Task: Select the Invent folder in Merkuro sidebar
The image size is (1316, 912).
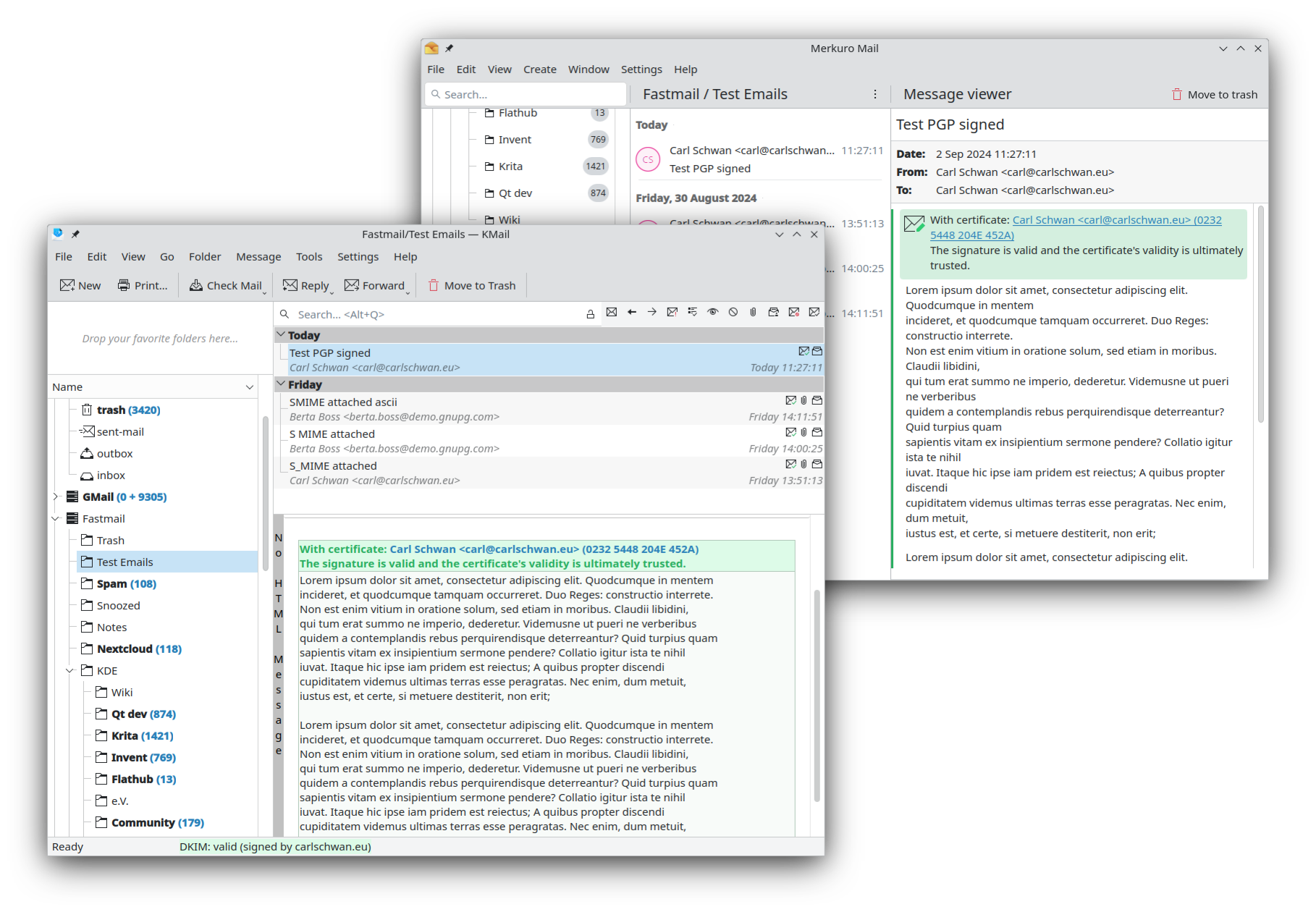Action: [x=547, y=140]
